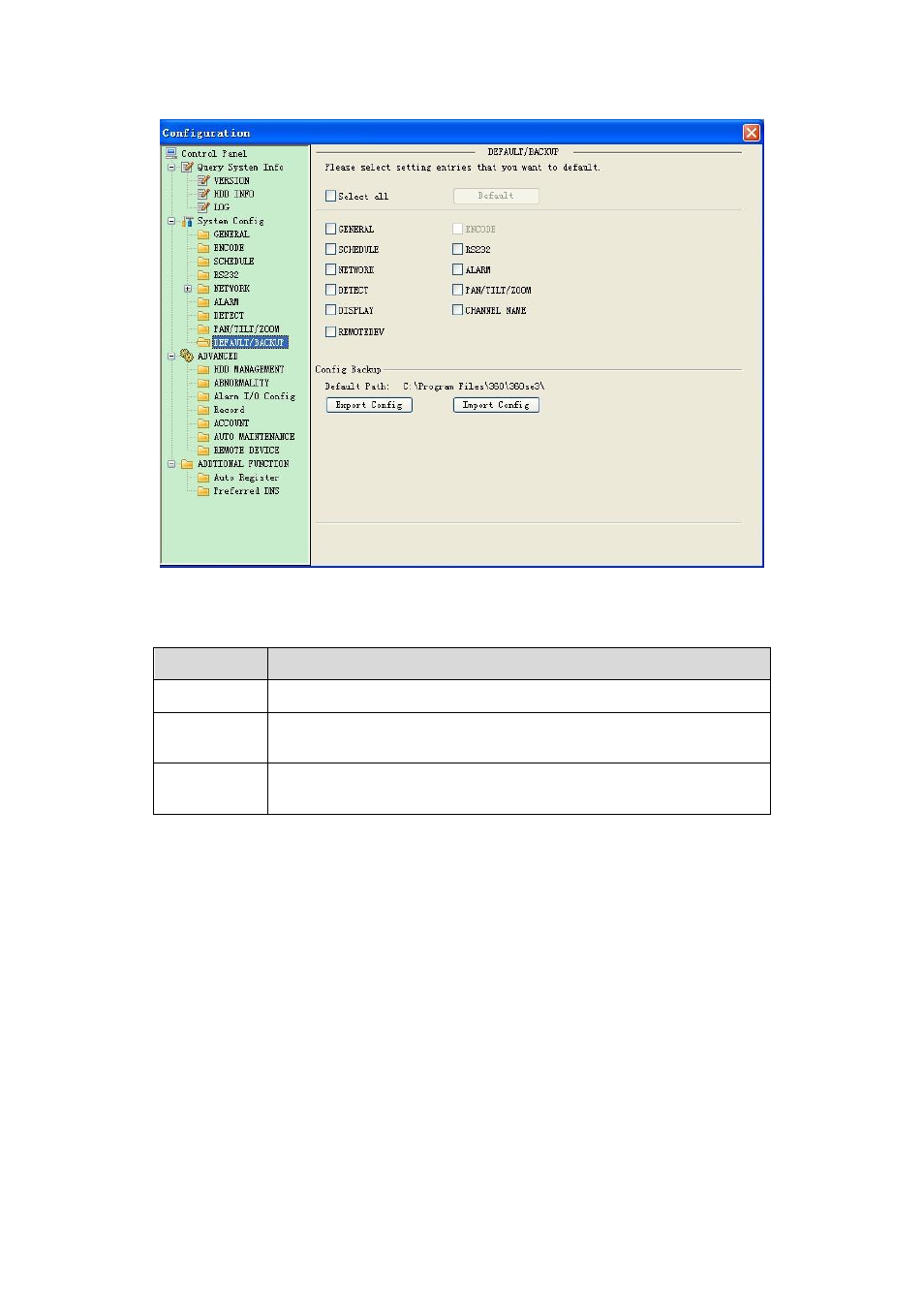Screen dimensions: 924x1308
Task: Tick the REMOTEDEV checkbox
Action: 330,331
